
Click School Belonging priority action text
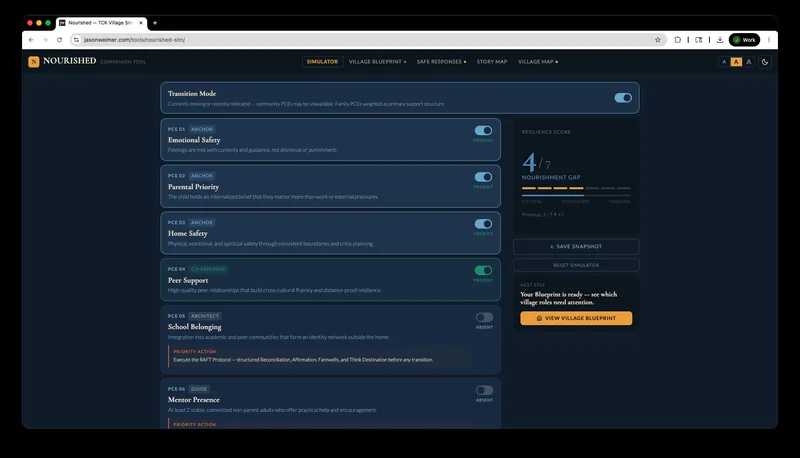tap(303, 360)
